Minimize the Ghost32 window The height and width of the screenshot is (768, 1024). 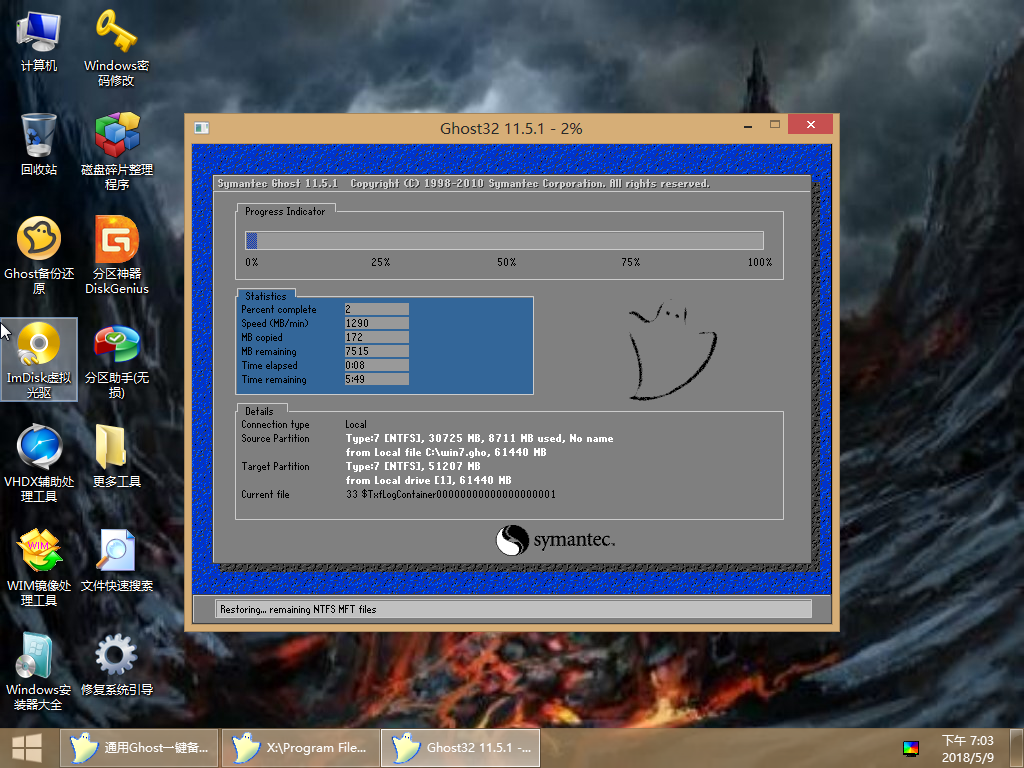[x=748, y=125]
